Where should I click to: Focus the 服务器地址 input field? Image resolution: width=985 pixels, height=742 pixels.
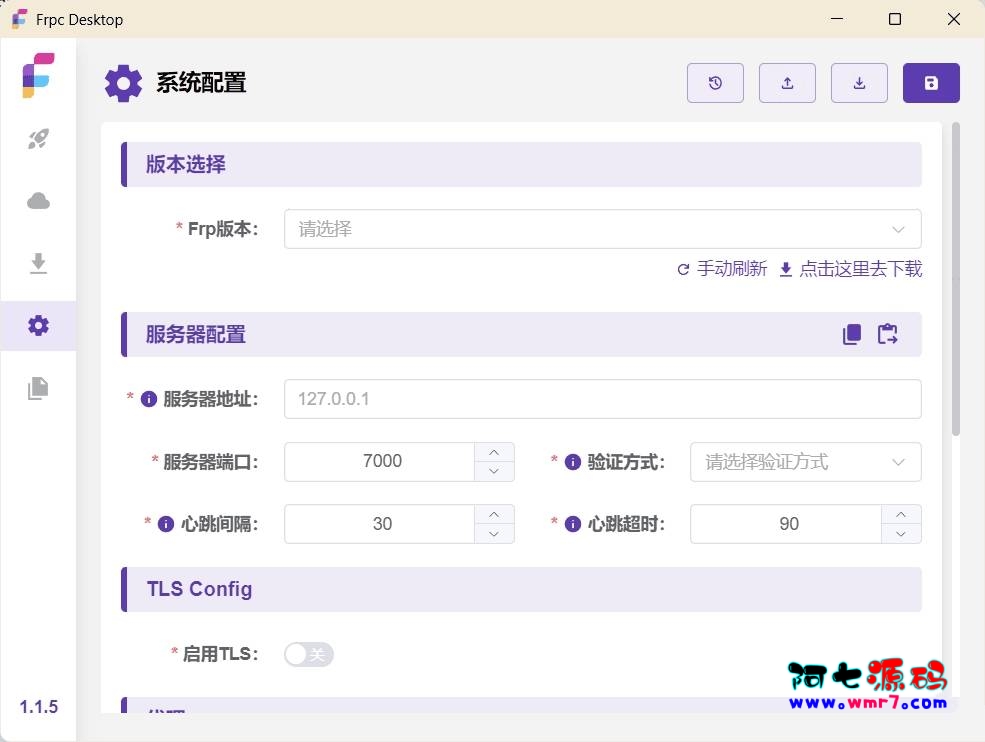[x=602, y=399]
